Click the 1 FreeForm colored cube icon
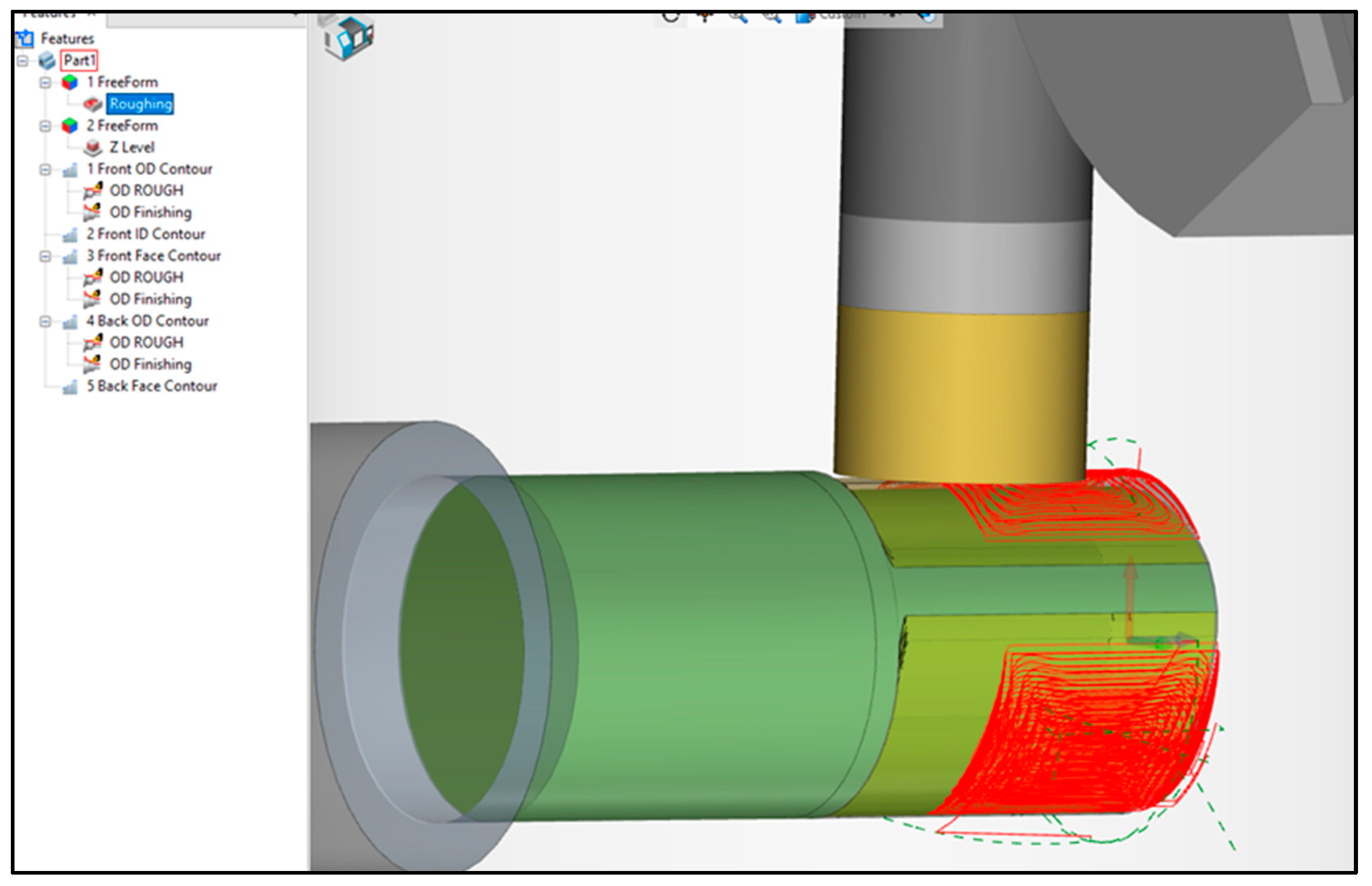 pyautogui.click(x=69, y=82)
